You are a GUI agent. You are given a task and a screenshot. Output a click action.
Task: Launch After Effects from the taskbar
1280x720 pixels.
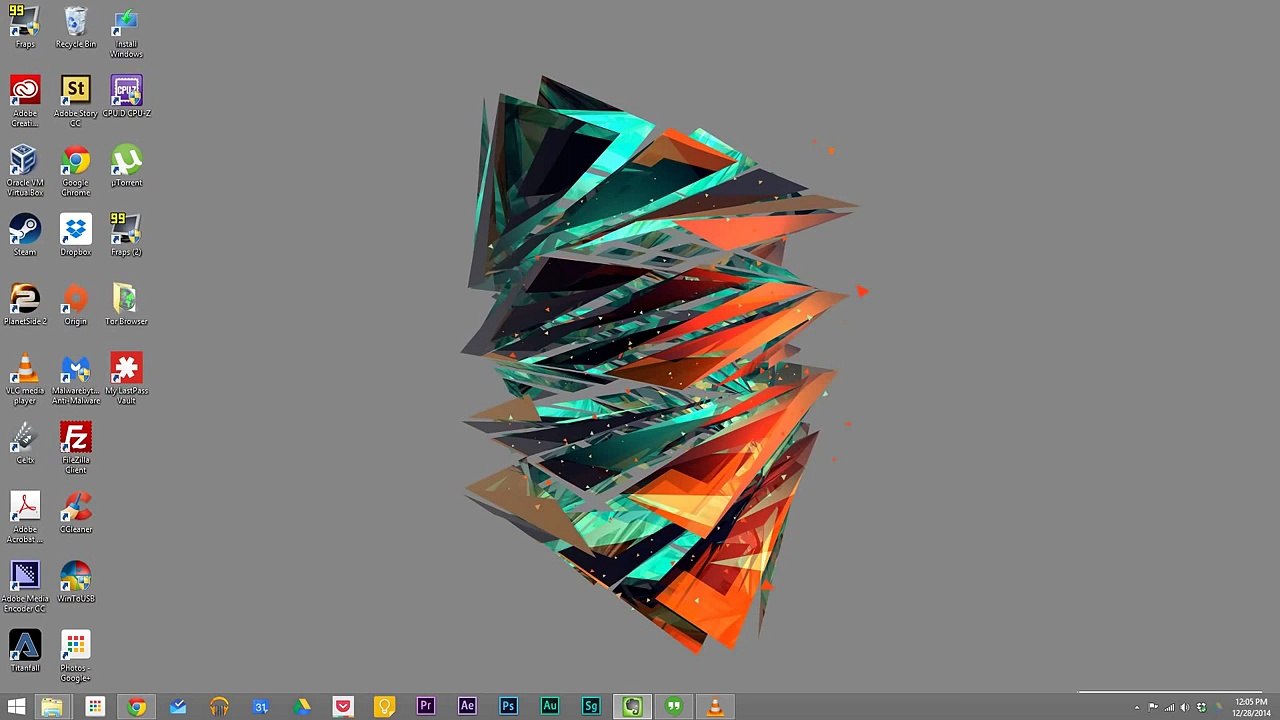[467, 707]
